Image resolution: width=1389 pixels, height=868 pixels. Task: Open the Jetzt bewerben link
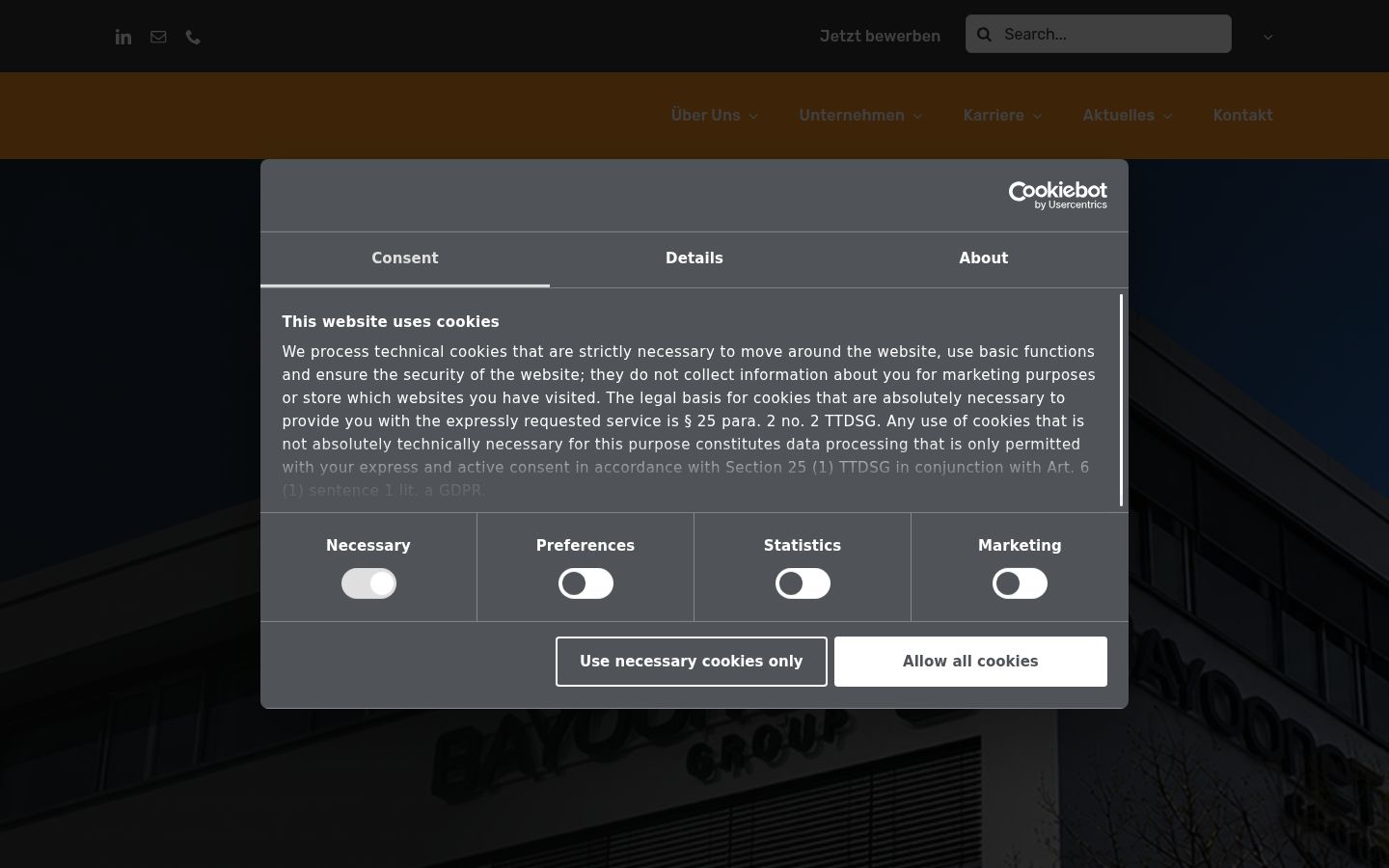[880, 37]
